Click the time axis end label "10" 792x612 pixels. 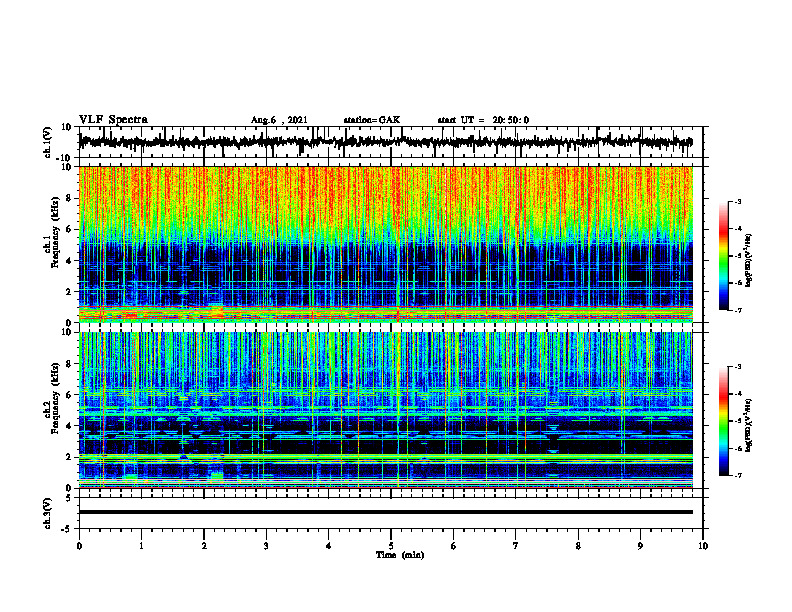[703, 546]
